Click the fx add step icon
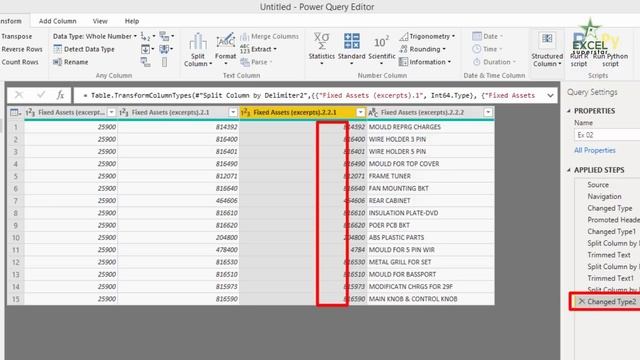Screen dimensions: 640x360 60,95
